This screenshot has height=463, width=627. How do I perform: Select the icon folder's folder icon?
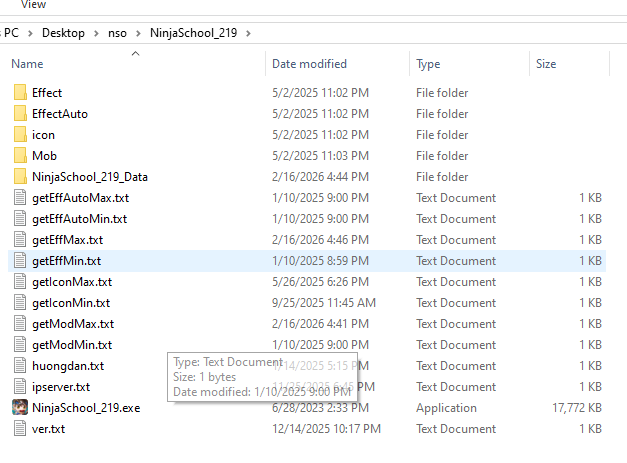20,135
